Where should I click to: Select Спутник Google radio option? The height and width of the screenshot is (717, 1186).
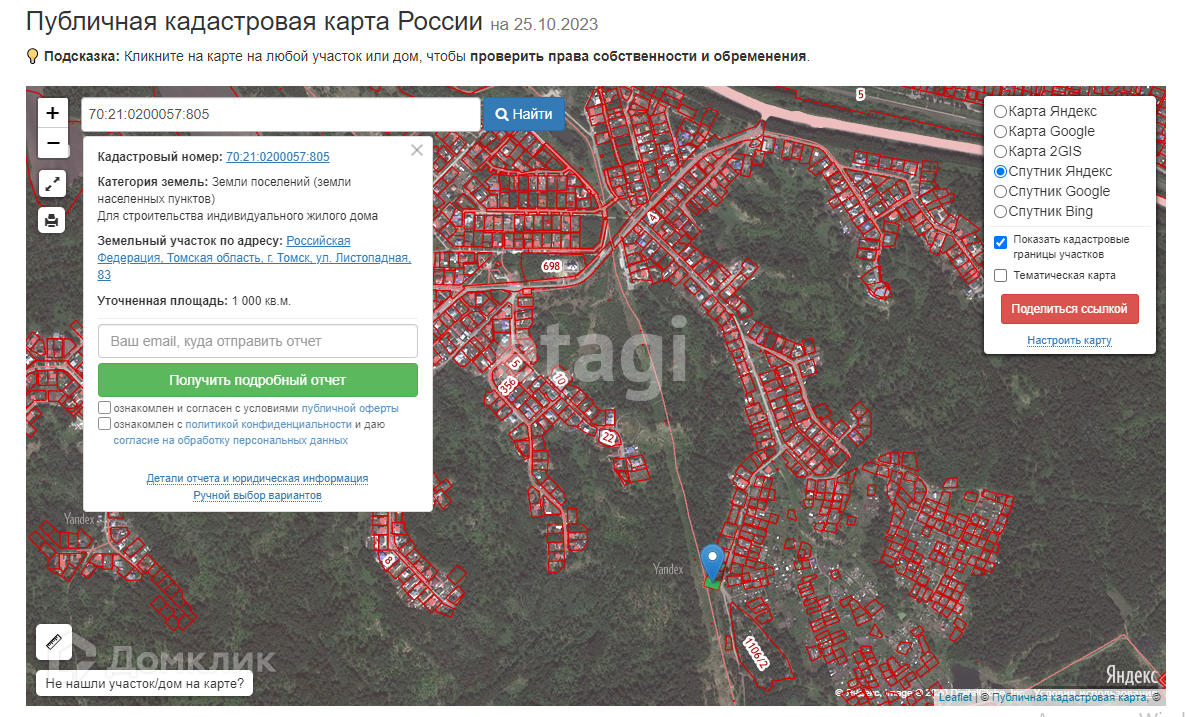(x=1000, y=191)
